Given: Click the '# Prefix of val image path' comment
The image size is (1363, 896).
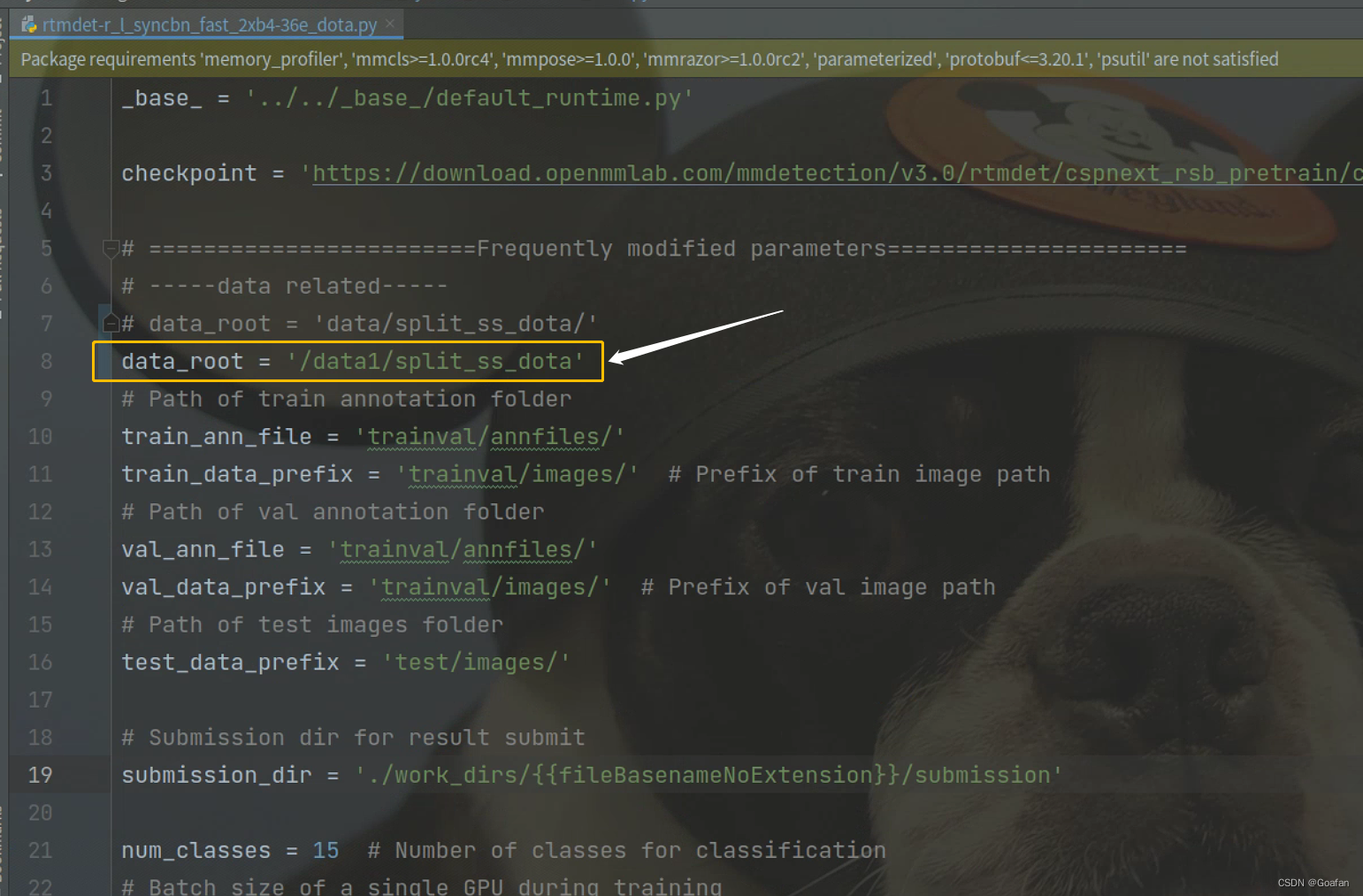Looking at the screenshot, I should coord(818,587).
